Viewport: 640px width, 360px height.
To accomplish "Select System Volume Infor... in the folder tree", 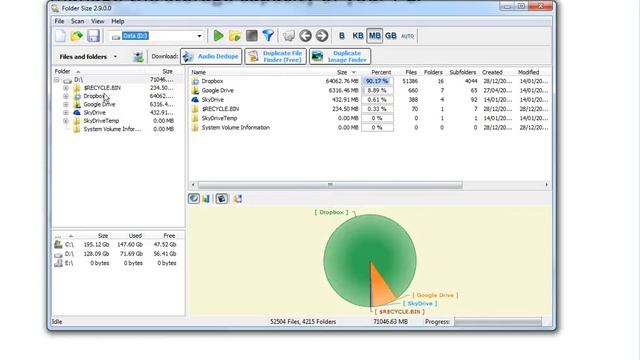I will [x=112, y=129].
